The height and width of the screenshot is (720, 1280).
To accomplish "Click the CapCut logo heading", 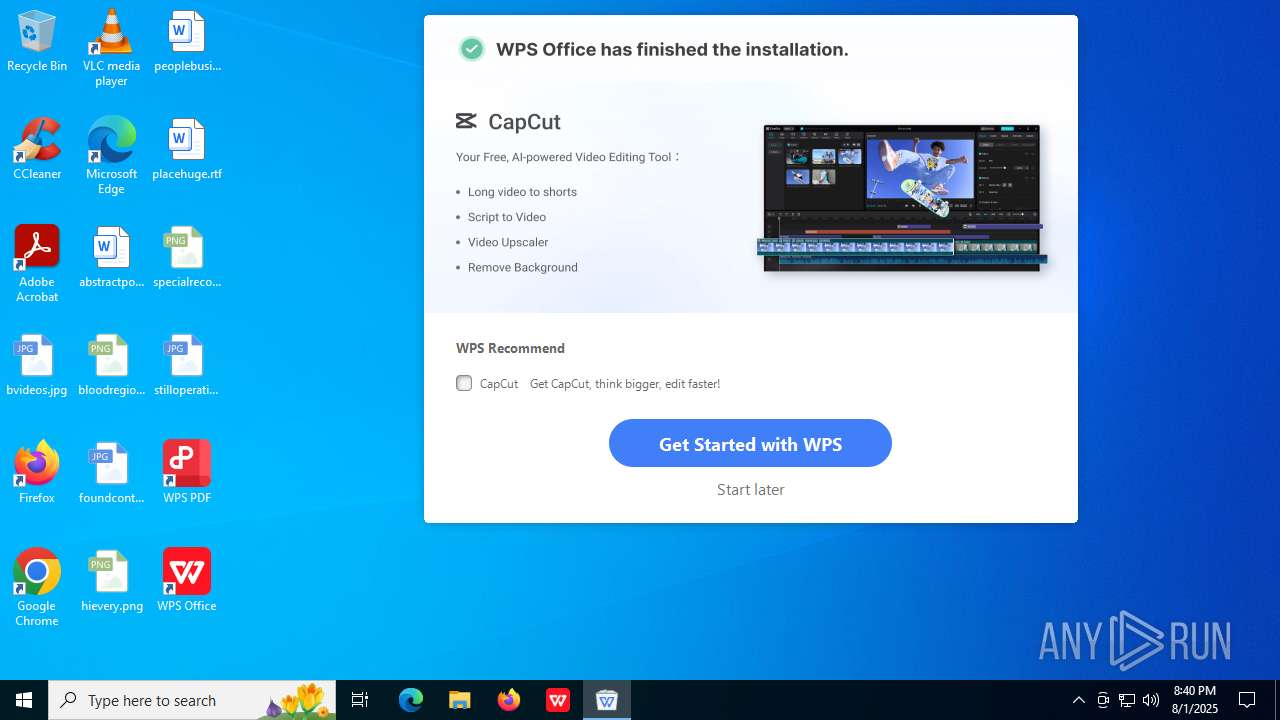I will (x=508, y=122).
